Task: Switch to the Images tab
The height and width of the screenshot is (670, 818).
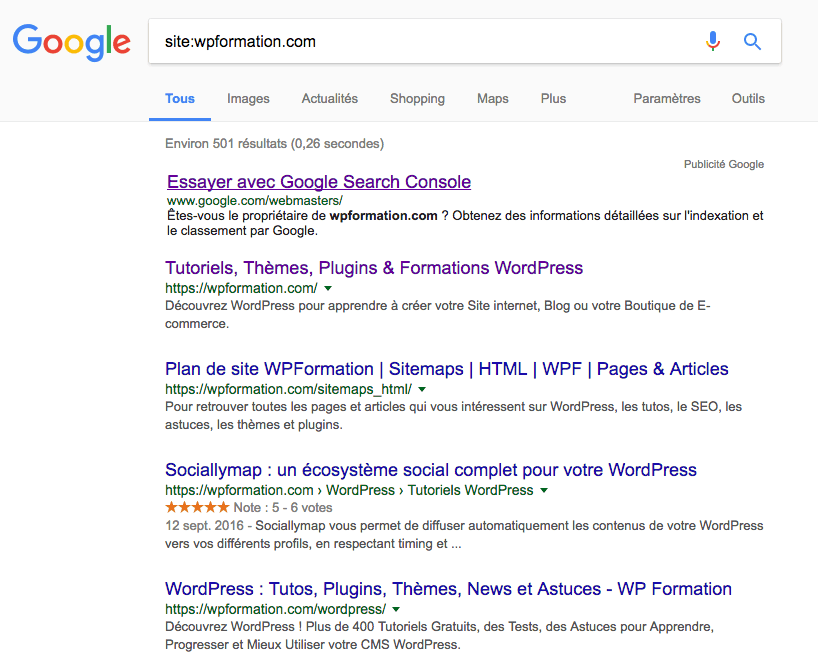Action: 248,99
